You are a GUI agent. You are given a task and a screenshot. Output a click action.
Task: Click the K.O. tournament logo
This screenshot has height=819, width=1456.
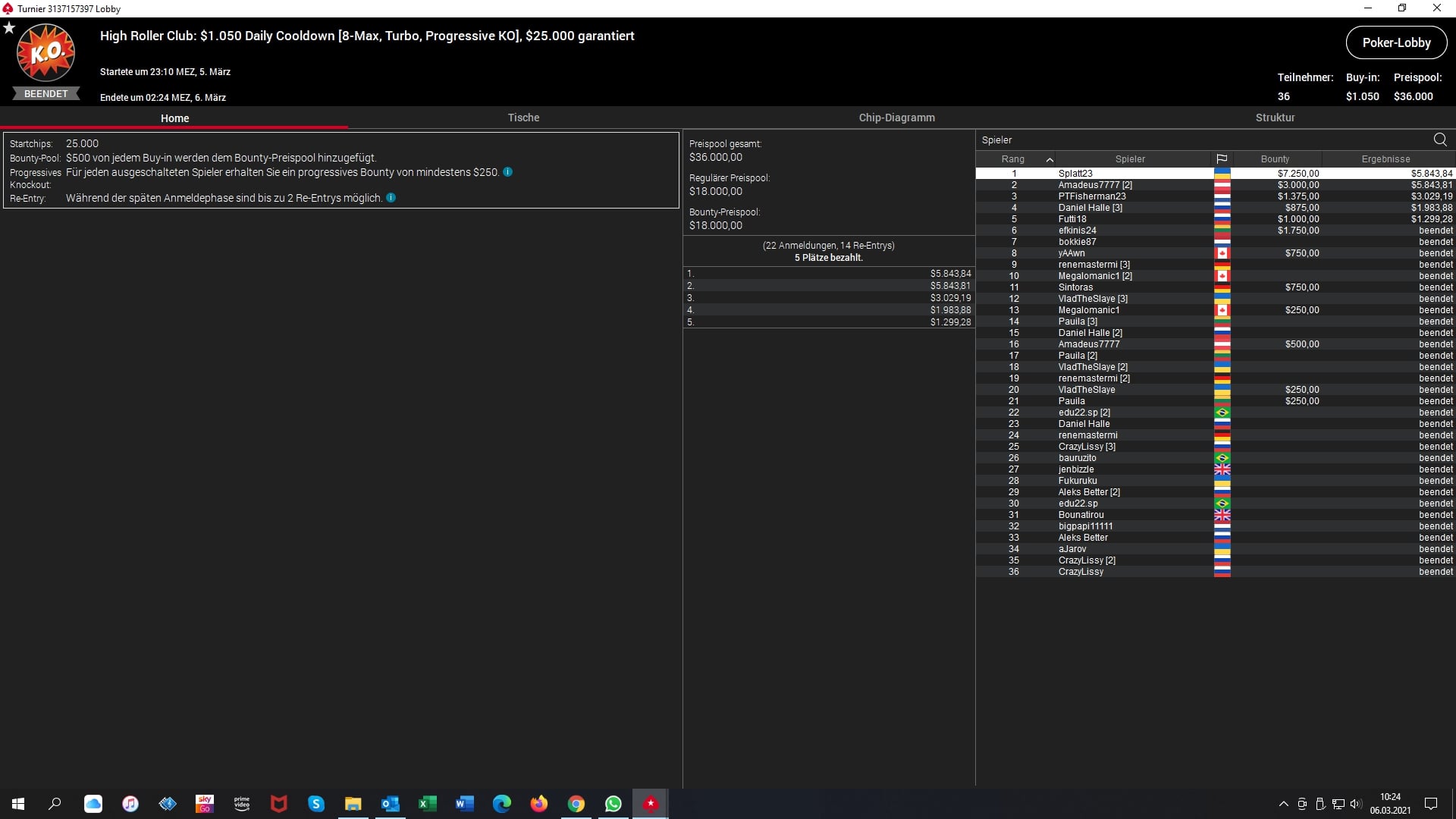click(46, 53)
